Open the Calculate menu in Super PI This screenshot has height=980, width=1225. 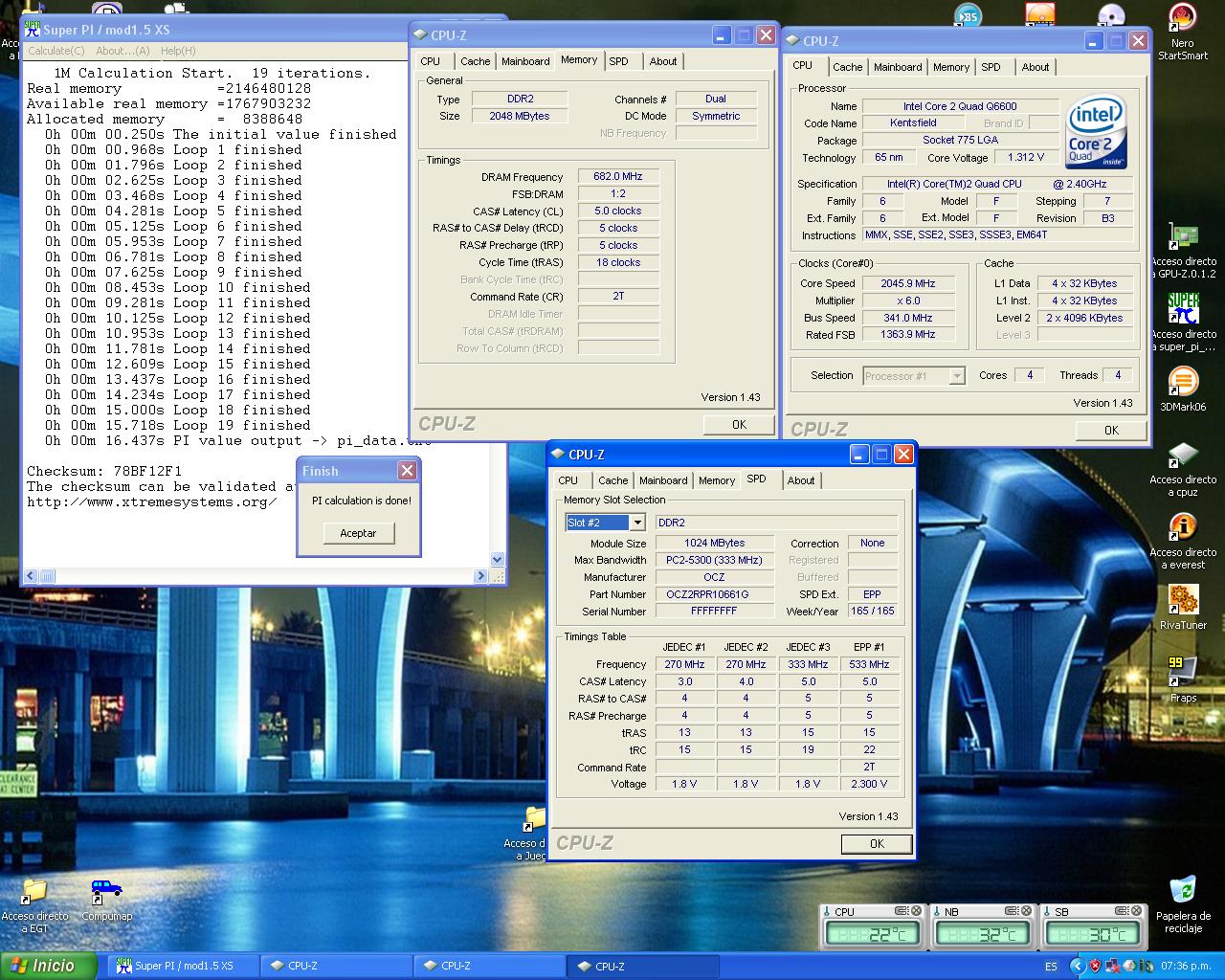point(56,51)
